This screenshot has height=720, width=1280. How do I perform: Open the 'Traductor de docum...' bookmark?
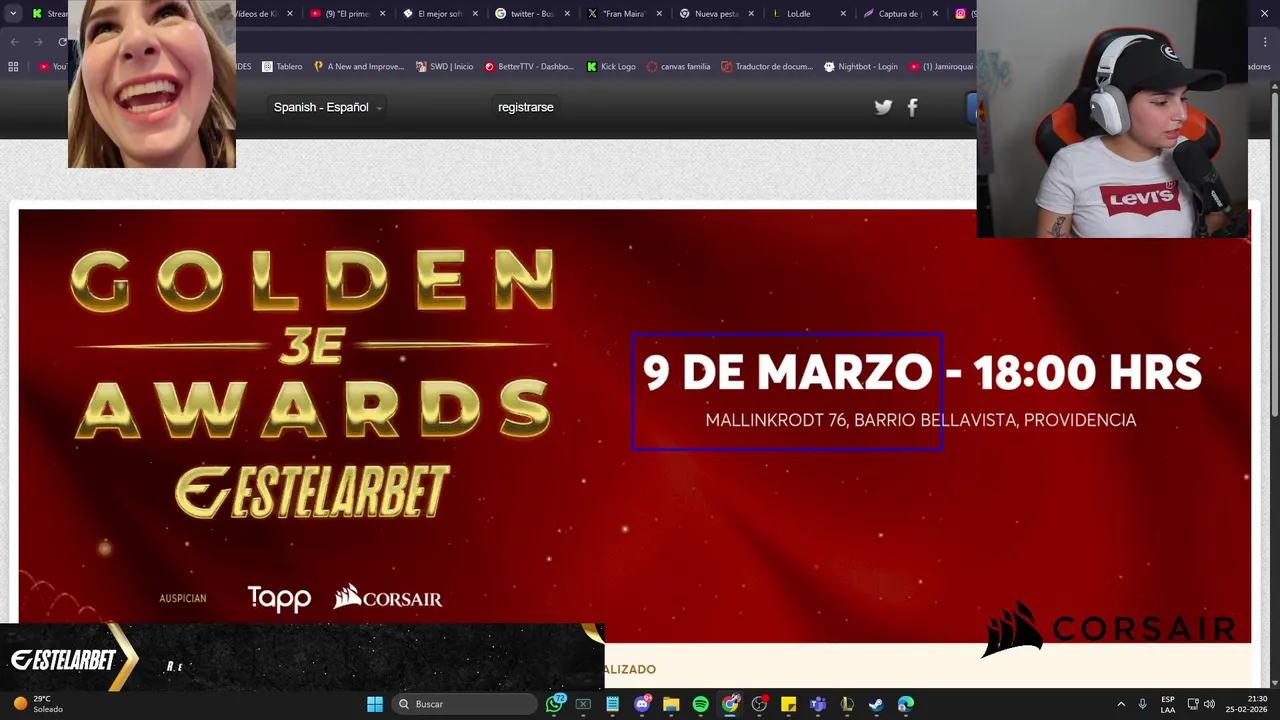tap(767, 67)
